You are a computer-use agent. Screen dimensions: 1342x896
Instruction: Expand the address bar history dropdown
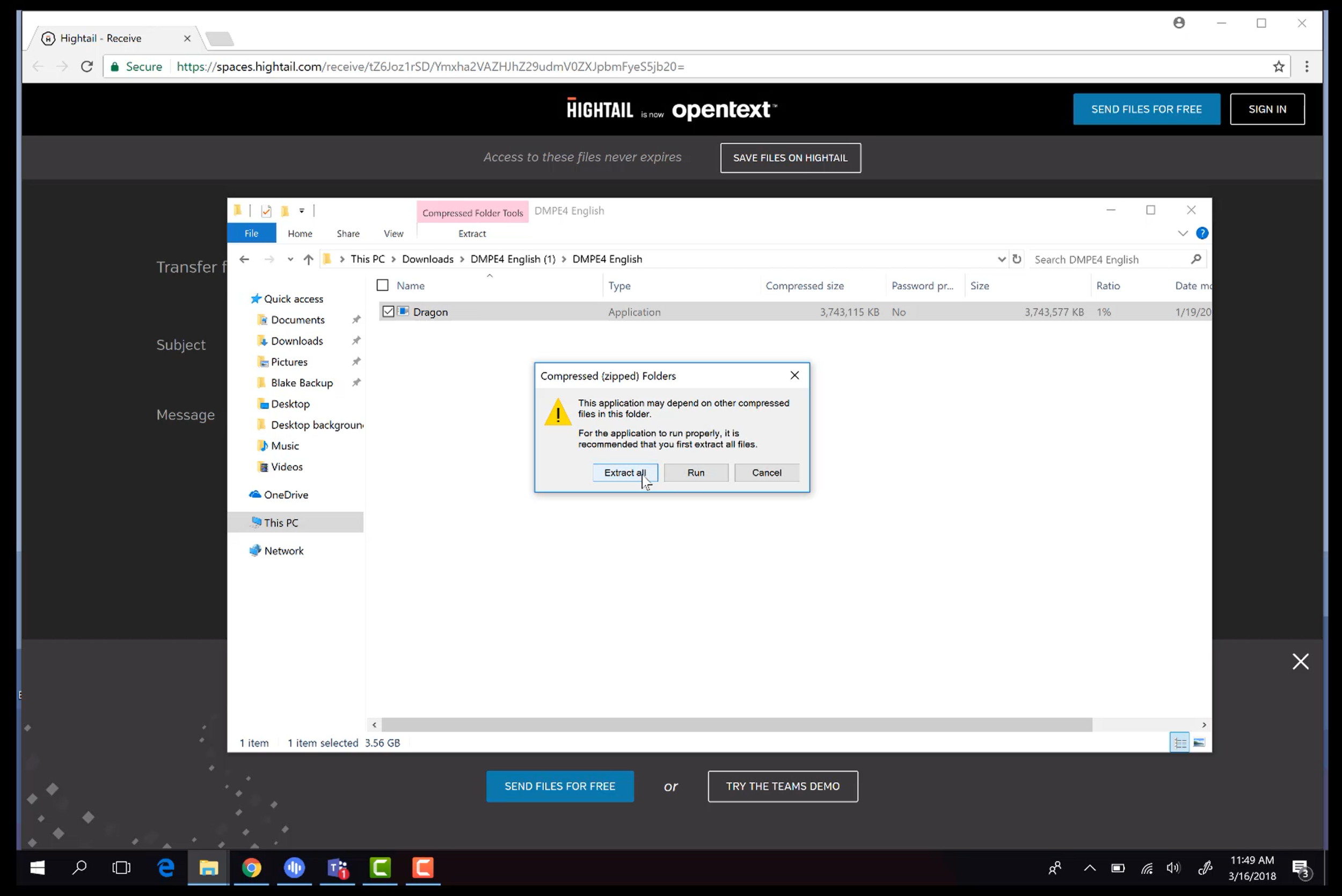pyautogui.click(x=1001, y=259)
